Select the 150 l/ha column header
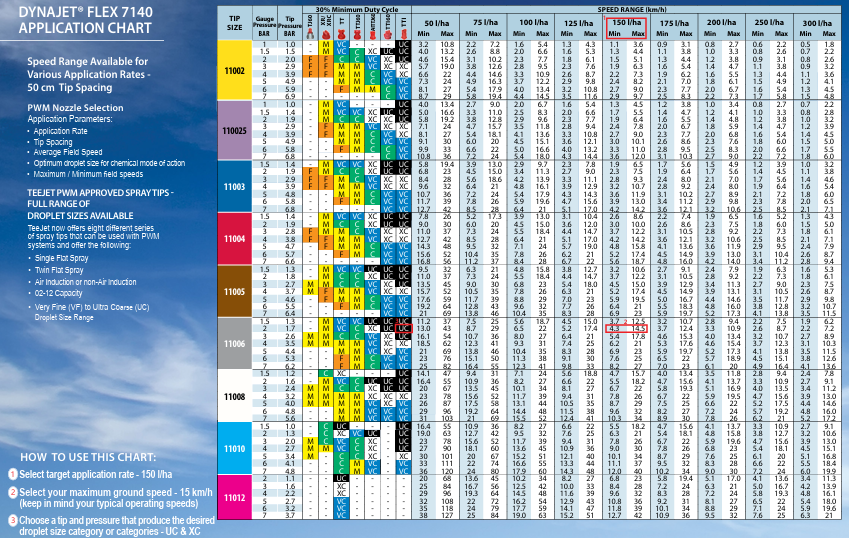The height and width of the screenshot is (538, 849). [x=626, y=22]
